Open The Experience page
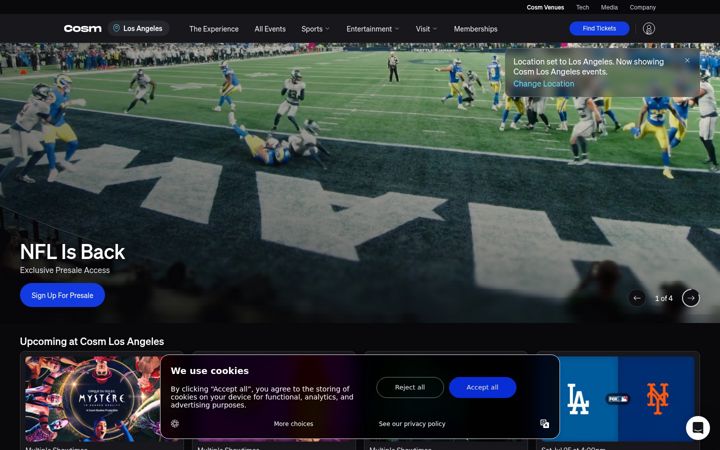The image size is (720, 450). click(214, 29)
